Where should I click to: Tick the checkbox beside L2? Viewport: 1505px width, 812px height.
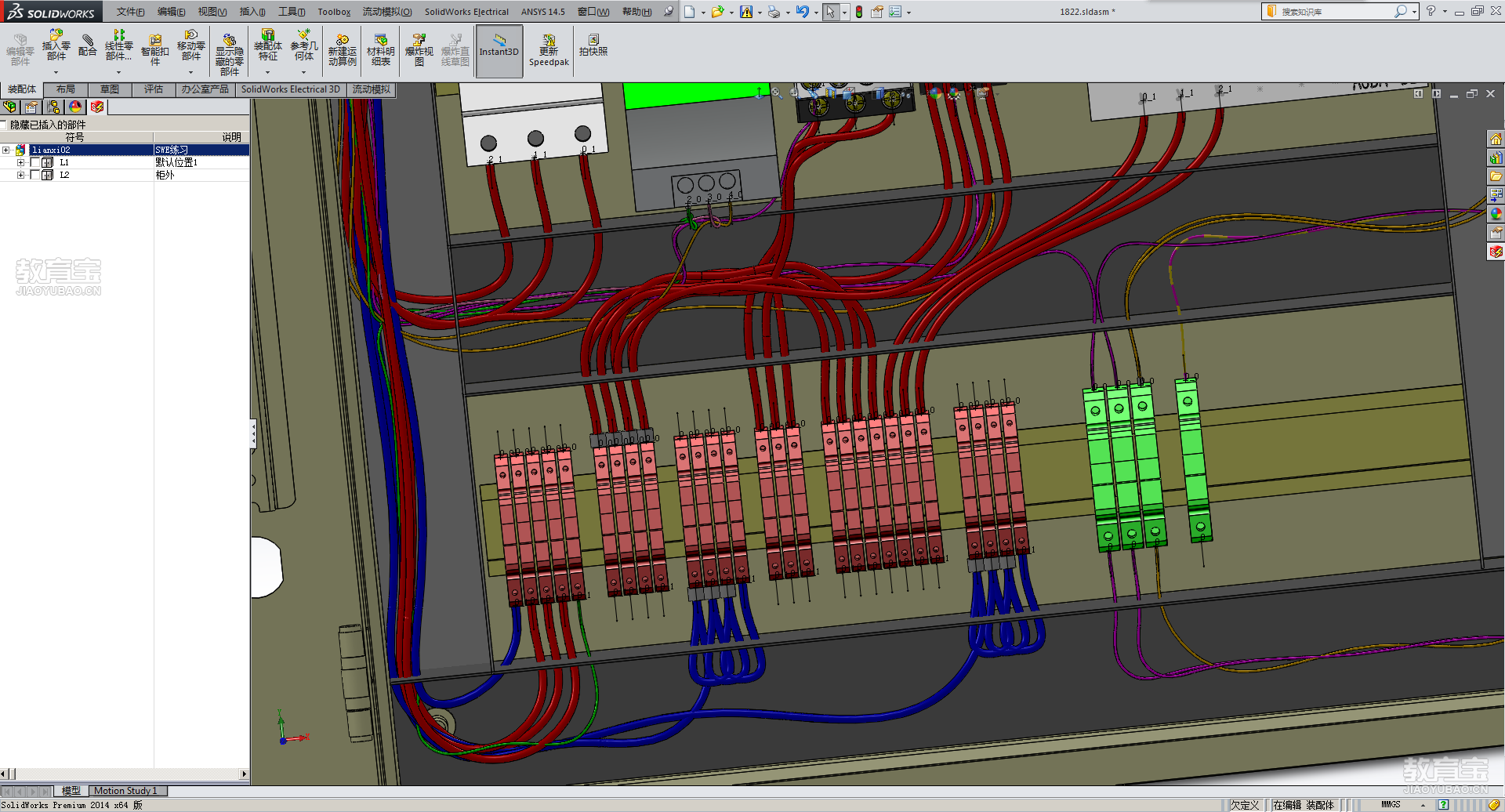(x=34, y=175)
